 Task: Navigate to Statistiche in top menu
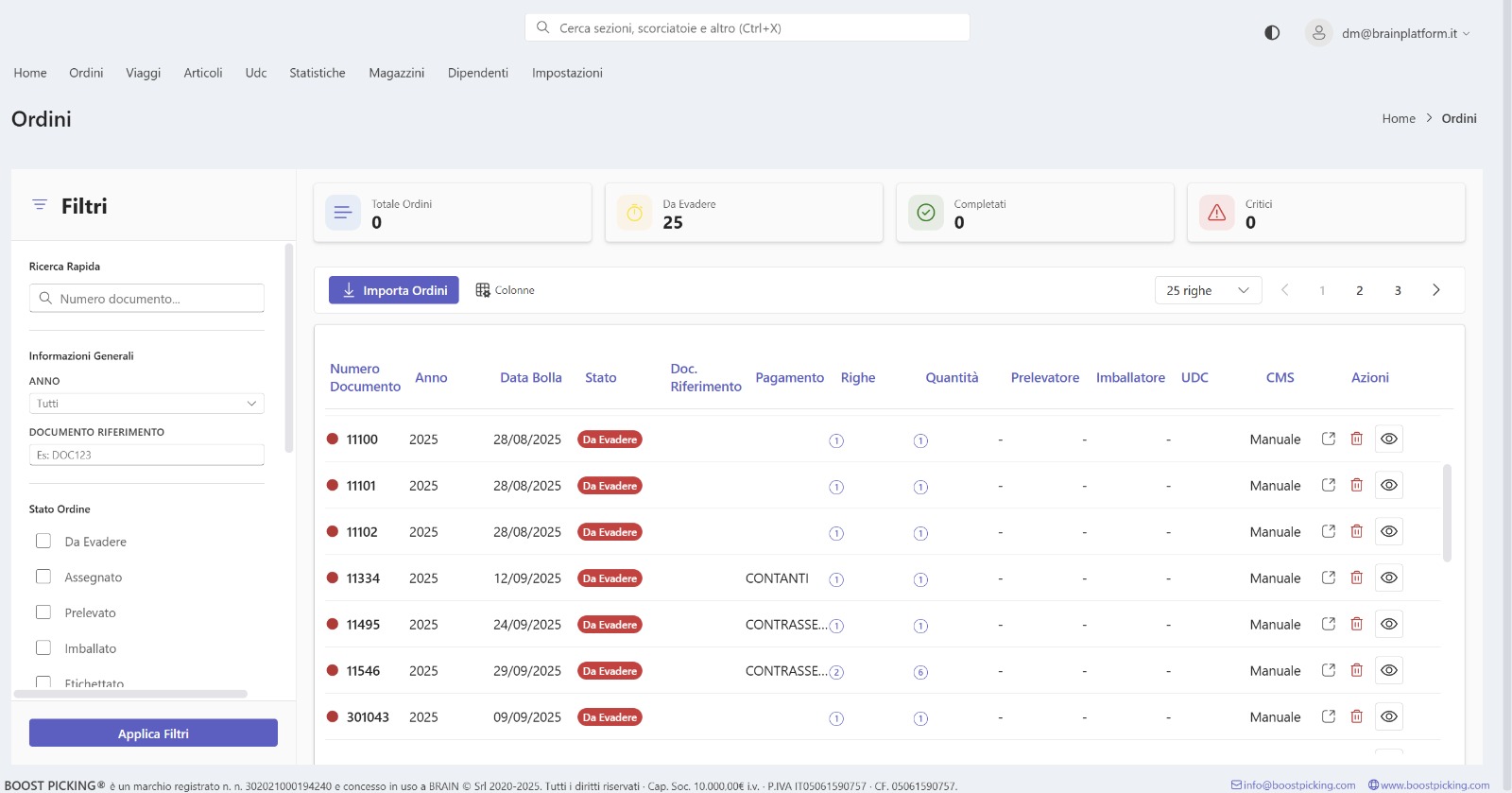click(317, 73)
